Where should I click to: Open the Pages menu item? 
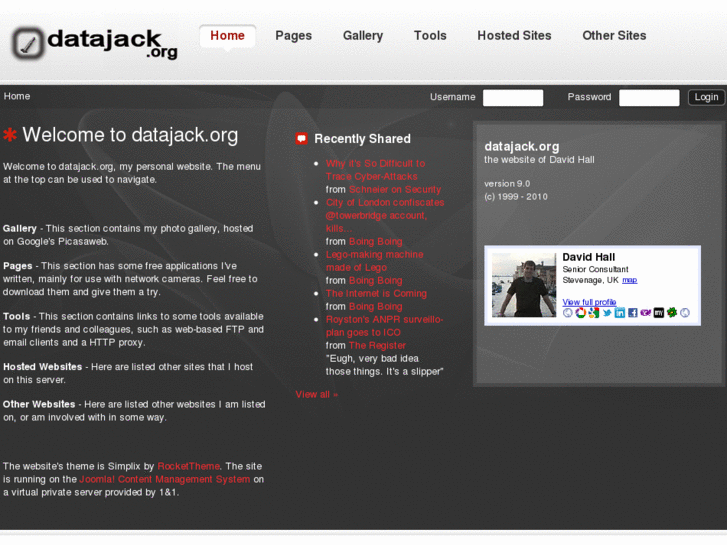point(293,36)
